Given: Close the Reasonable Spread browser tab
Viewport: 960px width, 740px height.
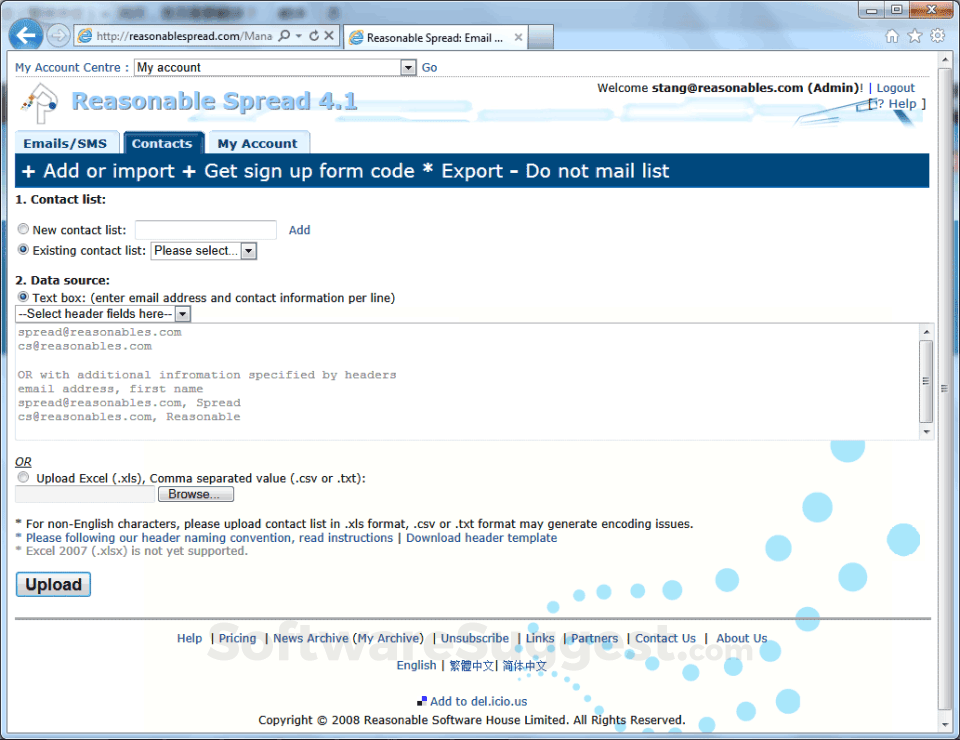Looking at the screenshot, I should (x=518, y=37).
